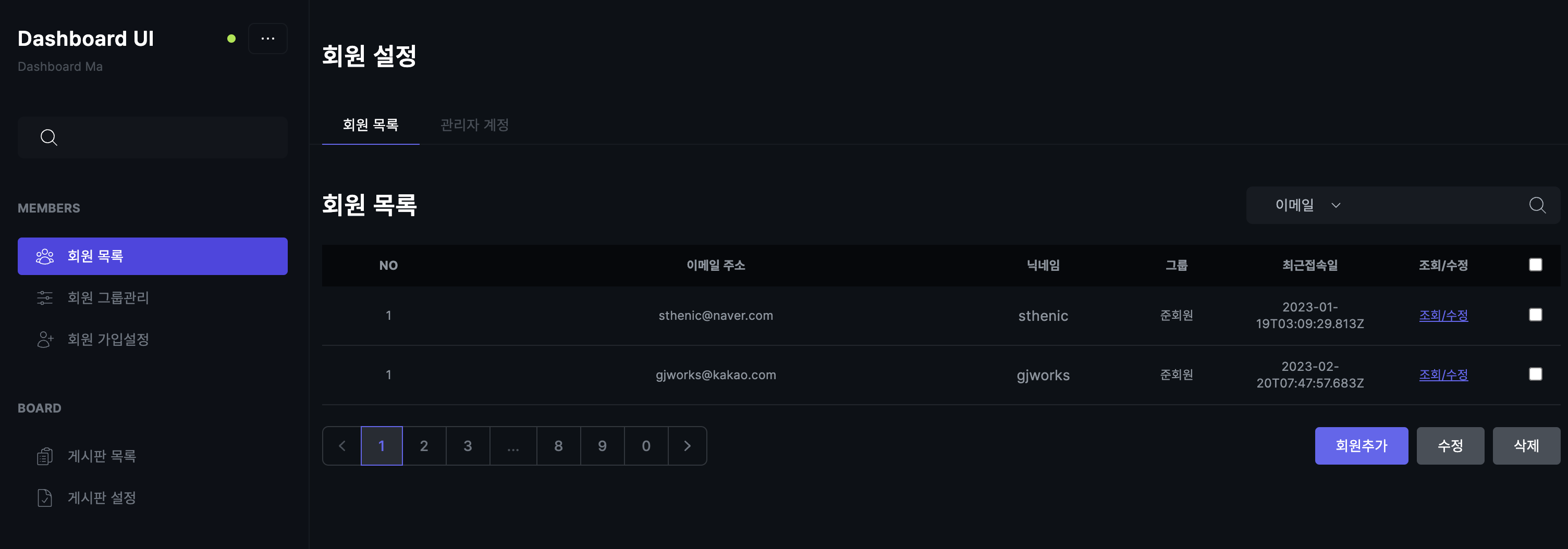Click the 게시판 목록 clipboard icon
This screenshot has width=1568, height=549.
coord(45,456)
